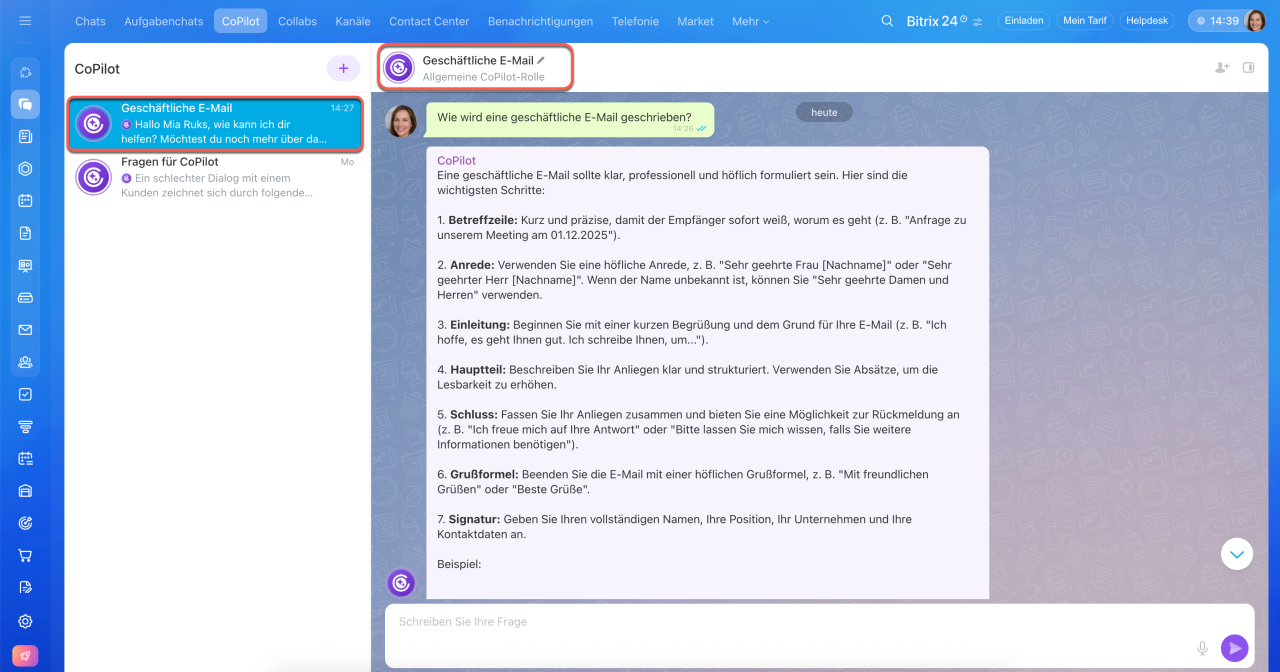
Task: Open the tasks checkmark sidebar icon
Action: (25, 394)
